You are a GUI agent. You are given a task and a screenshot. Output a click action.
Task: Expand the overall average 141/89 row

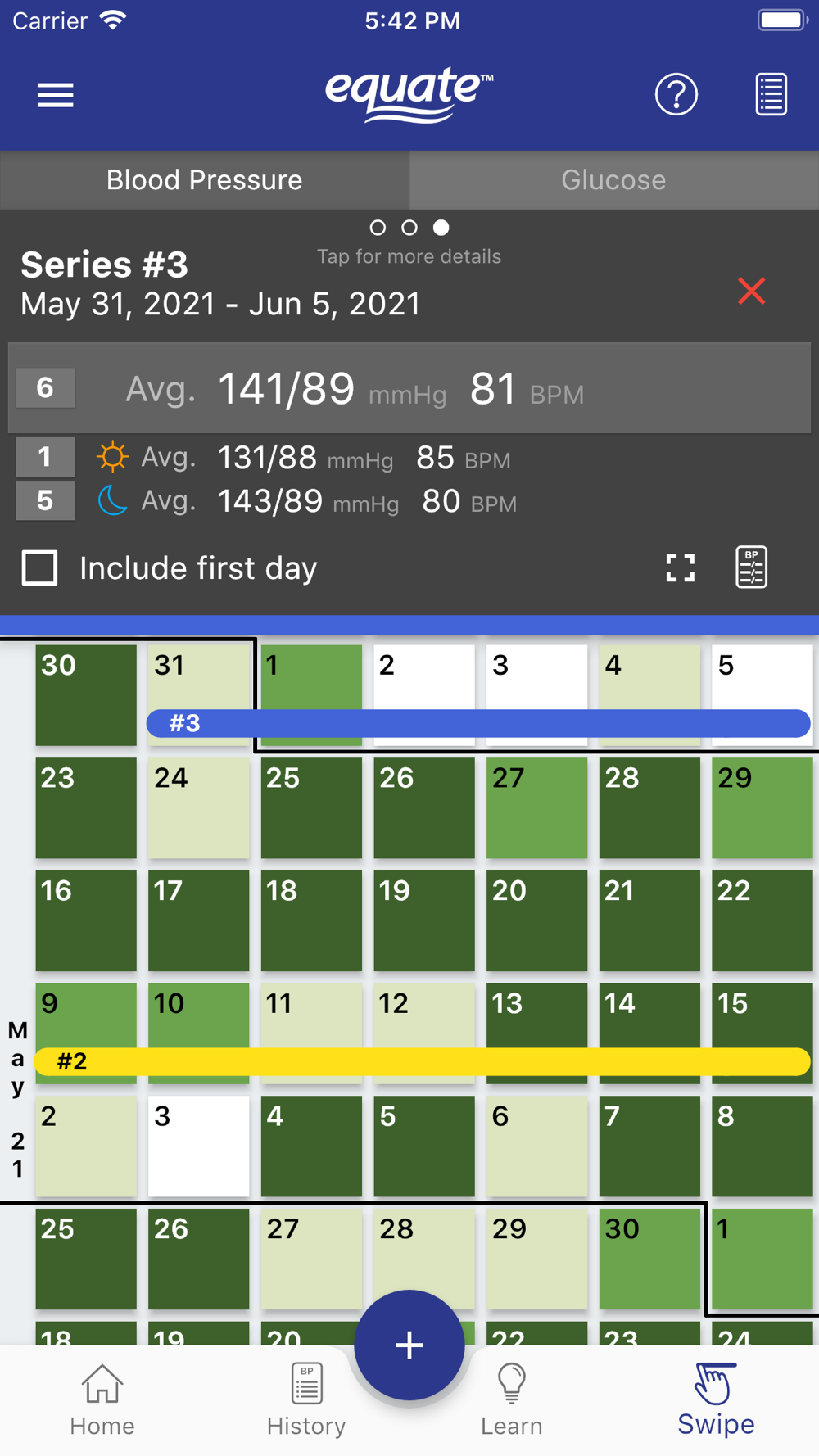409,388
